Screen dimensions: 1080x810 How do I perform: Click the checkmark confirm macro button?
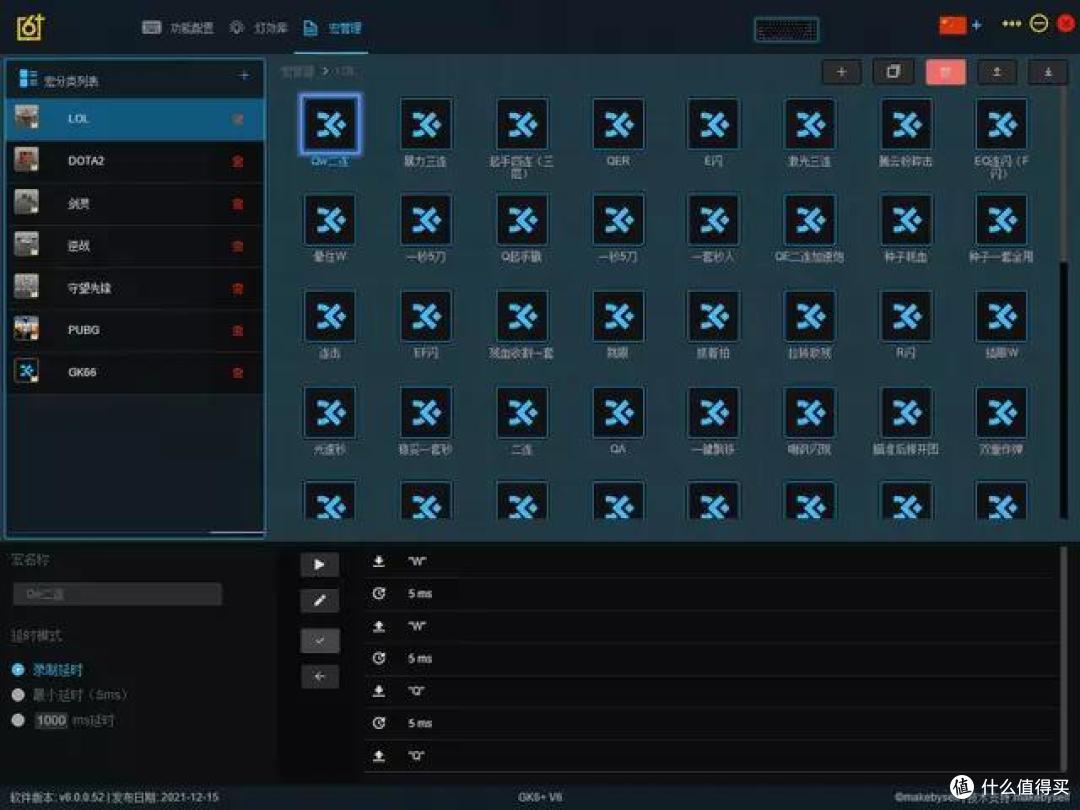(x=320, y=641)
